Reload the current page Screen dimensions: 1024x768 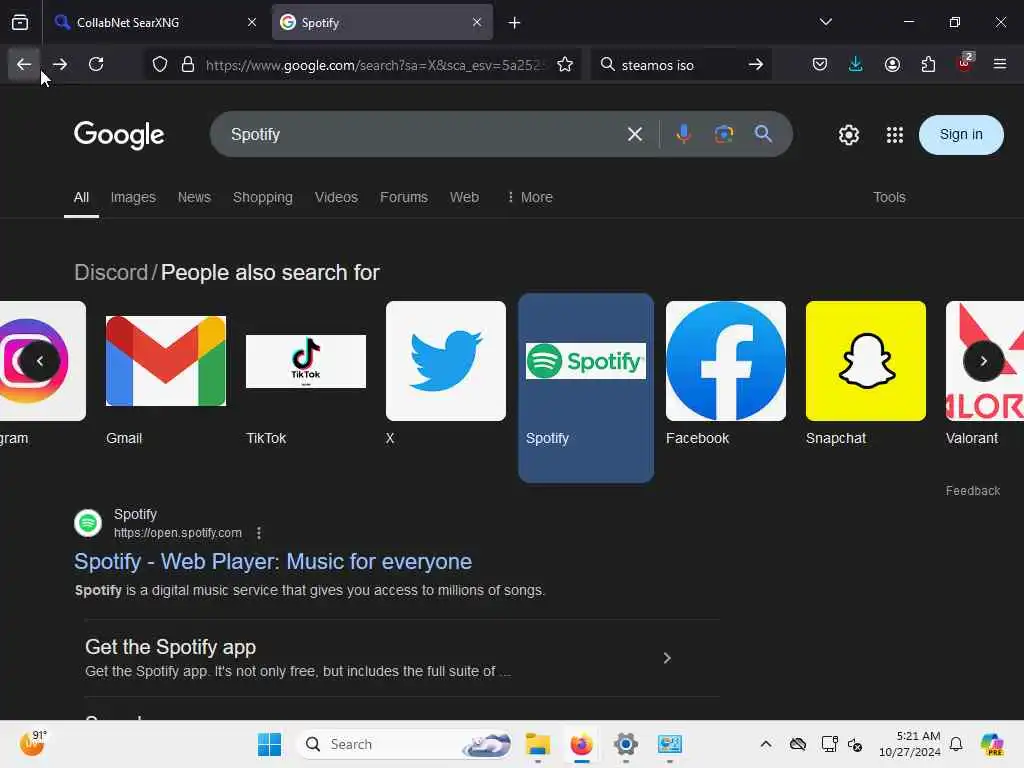[96, 65]
